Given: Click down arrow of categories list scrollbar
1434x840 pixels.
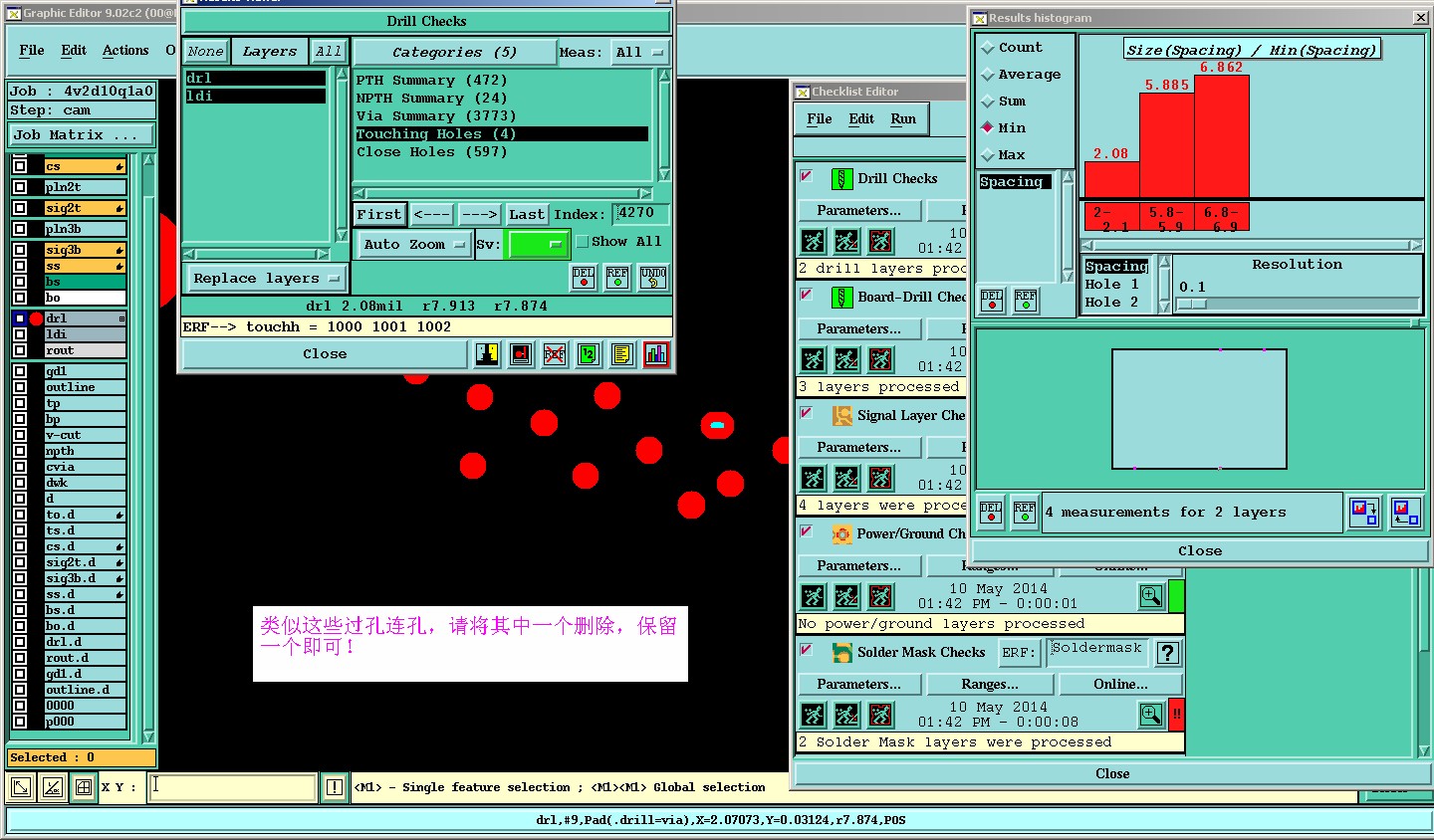Looking at the screenshot, I should [664, 176].
